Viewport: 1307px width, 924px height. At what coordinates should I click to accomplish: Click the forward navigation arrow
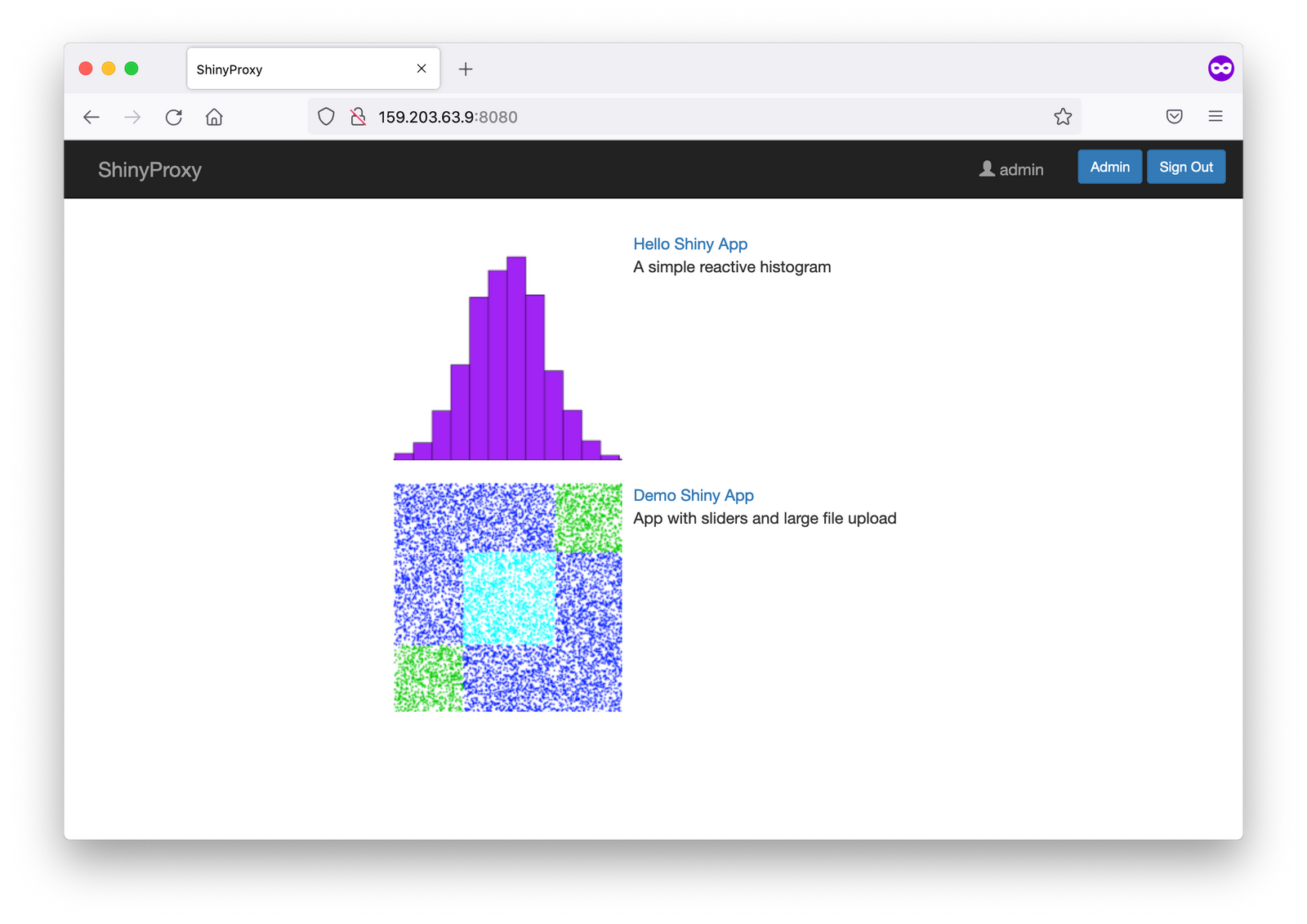pos(132,117)
